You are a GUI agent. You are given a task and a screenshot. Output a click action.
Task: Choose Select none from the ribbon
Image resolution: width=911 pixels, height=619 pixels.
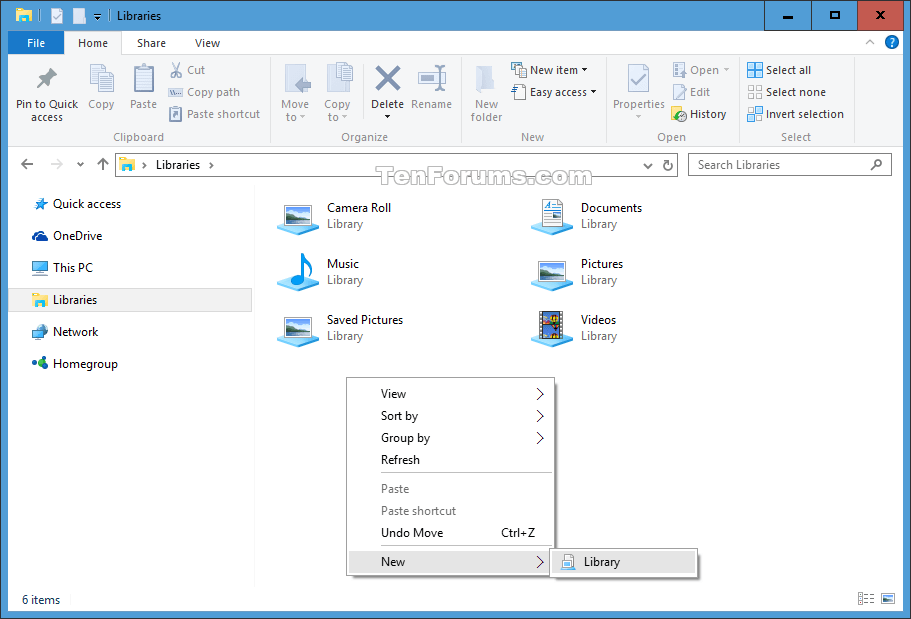click(x=786, y=91)
